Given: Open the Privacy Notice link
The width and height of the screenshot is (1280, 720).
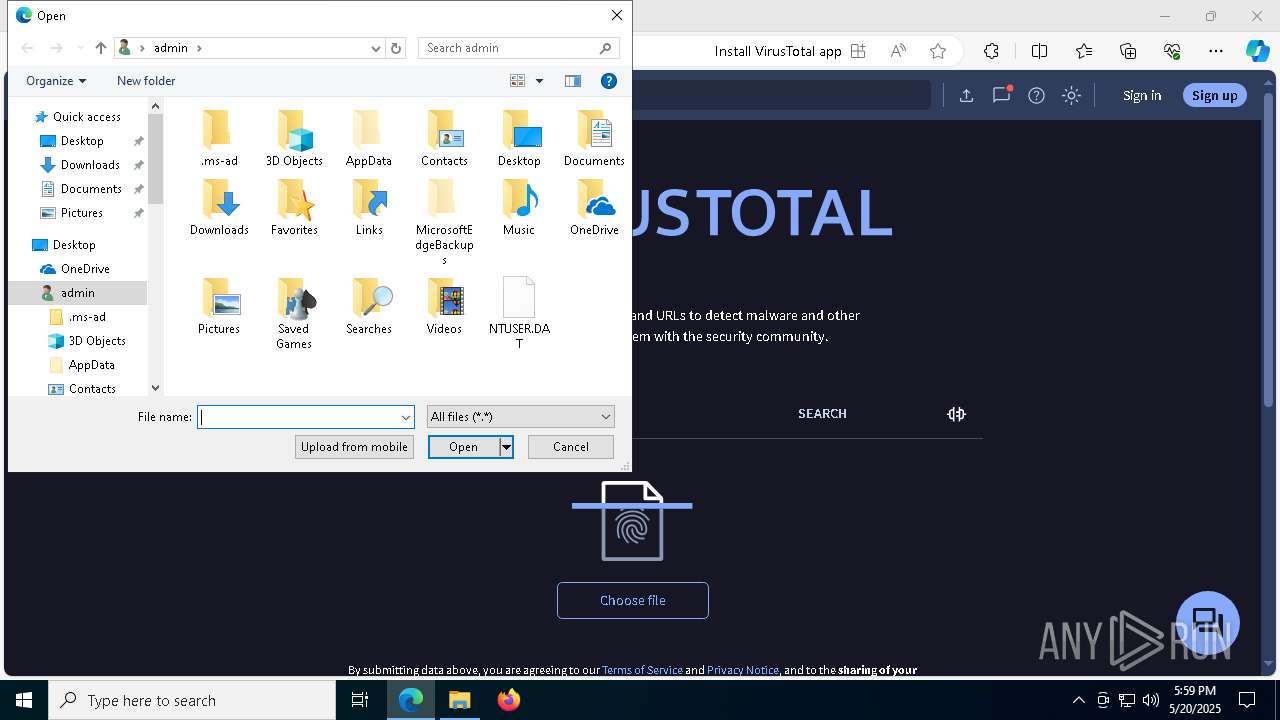Looking at the screenshot, I should coord(743,670).
